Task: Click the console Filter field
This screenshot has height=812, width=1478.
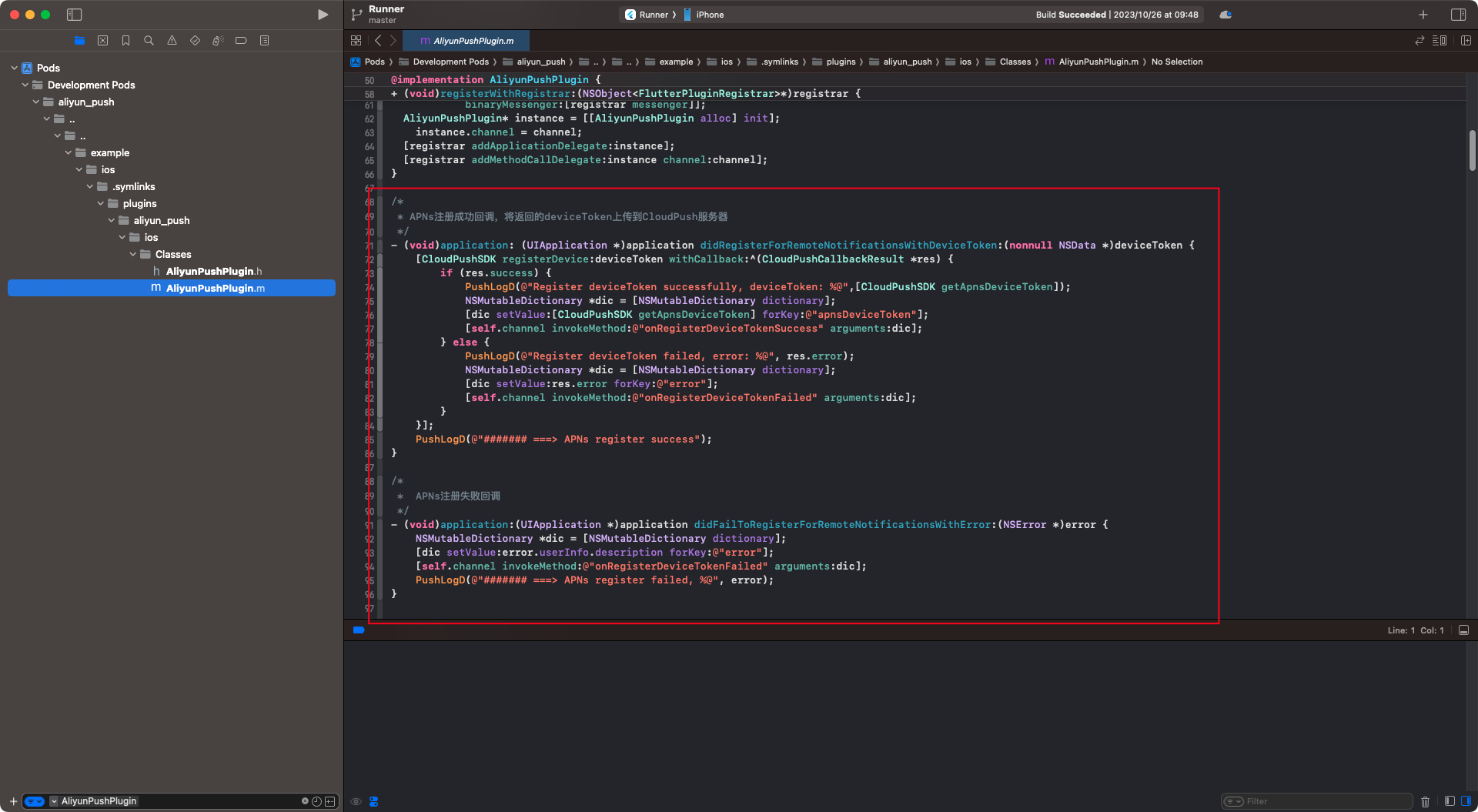Action: (x=1318, y=801)
